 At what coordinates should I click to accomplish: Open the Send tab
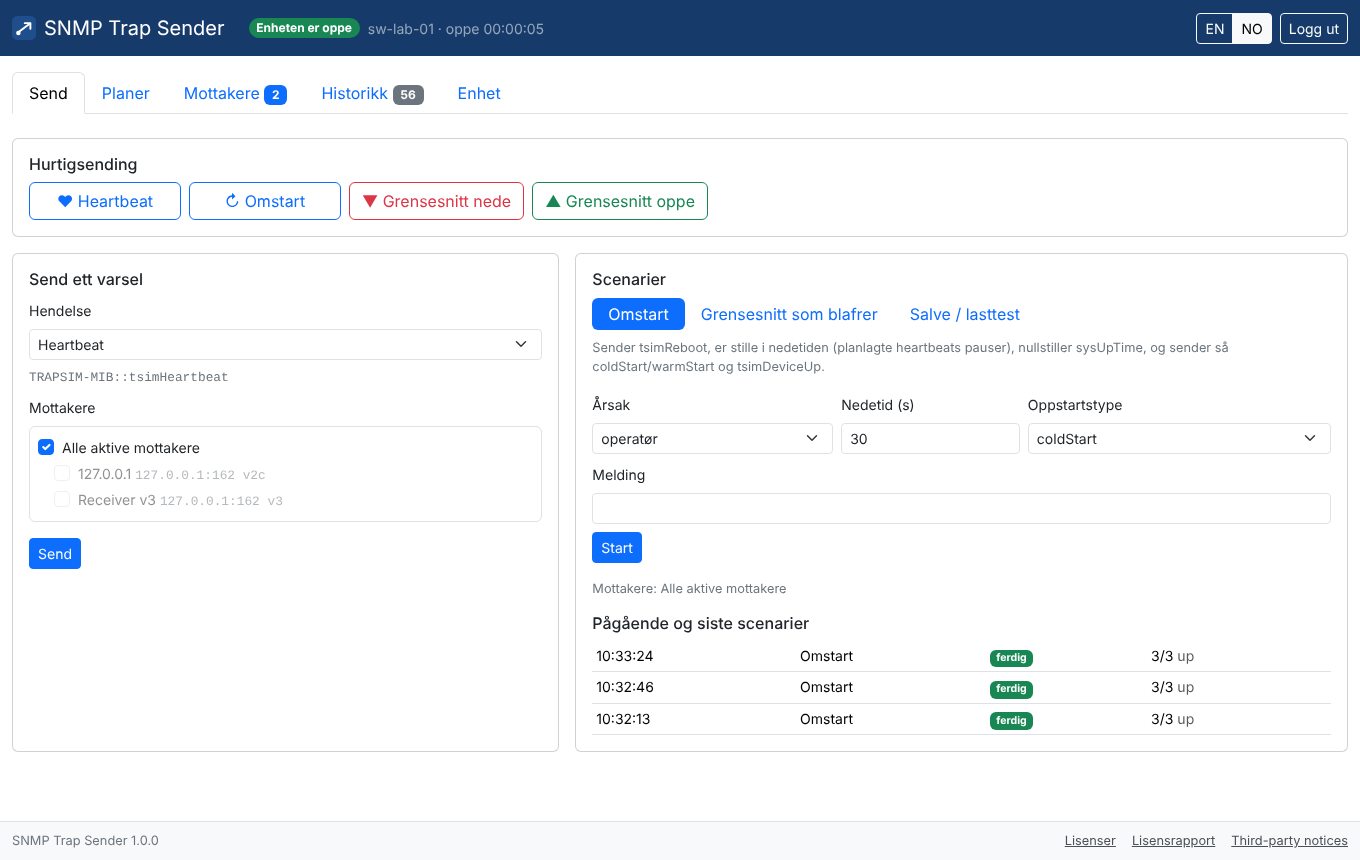tap(48, 93)
